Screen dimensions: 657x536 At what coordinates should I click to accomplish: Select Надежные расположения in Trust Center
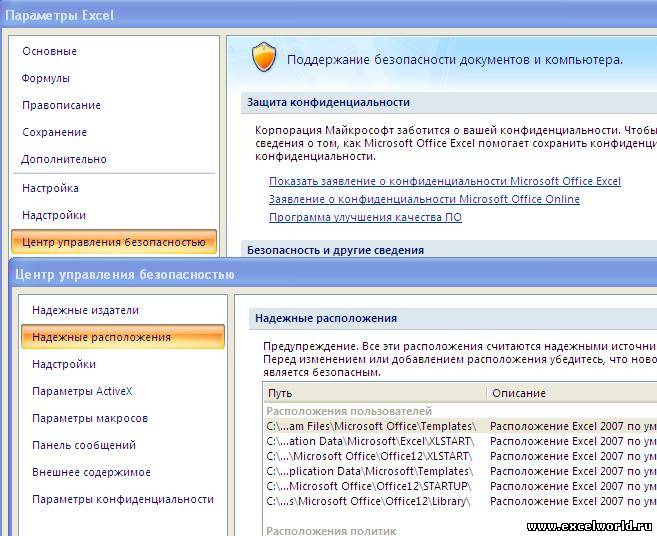(123, 337)
